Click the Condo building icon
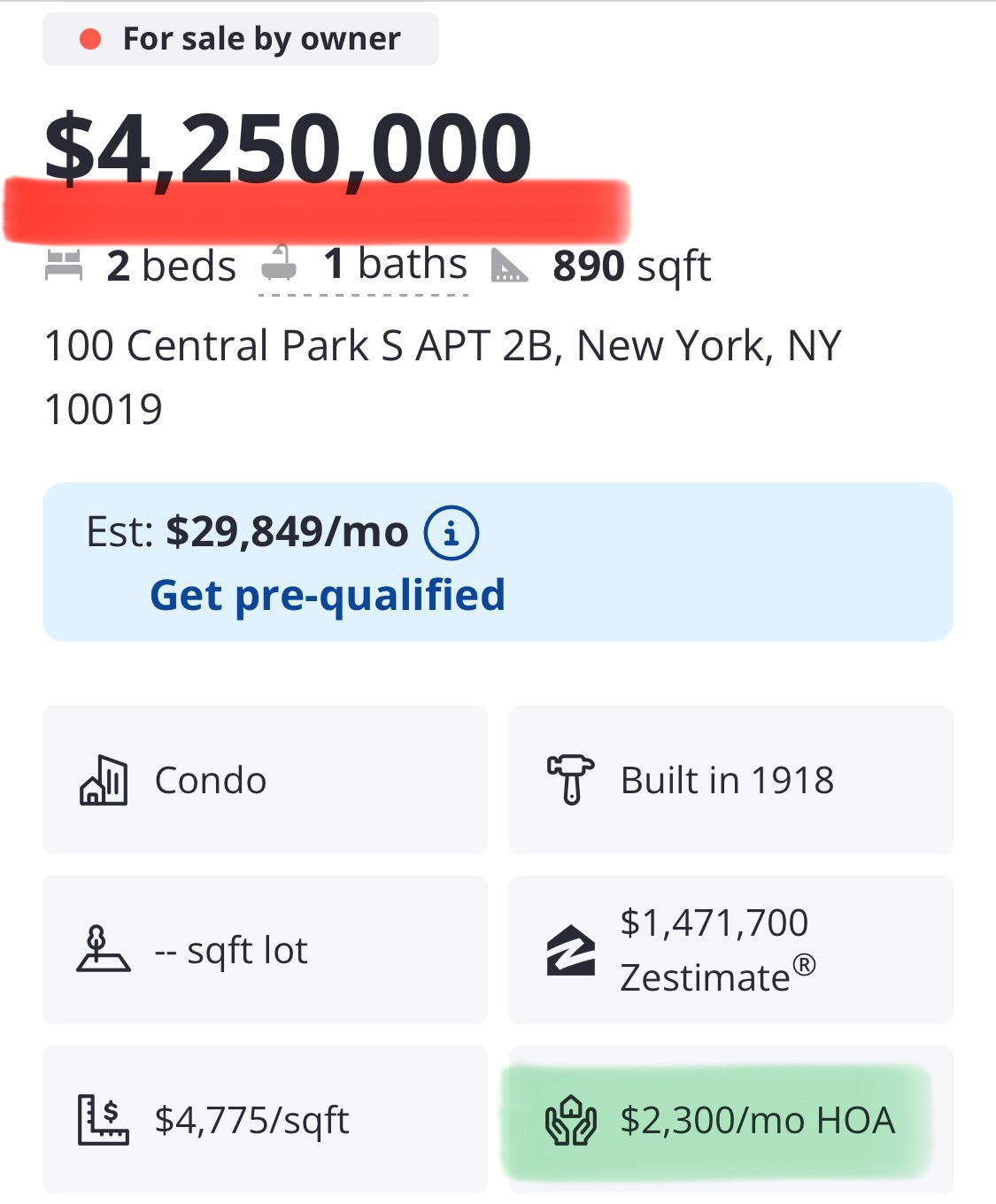Image resolution: width=996 pixels, height=1204 pixels. [x=104, y=781]
